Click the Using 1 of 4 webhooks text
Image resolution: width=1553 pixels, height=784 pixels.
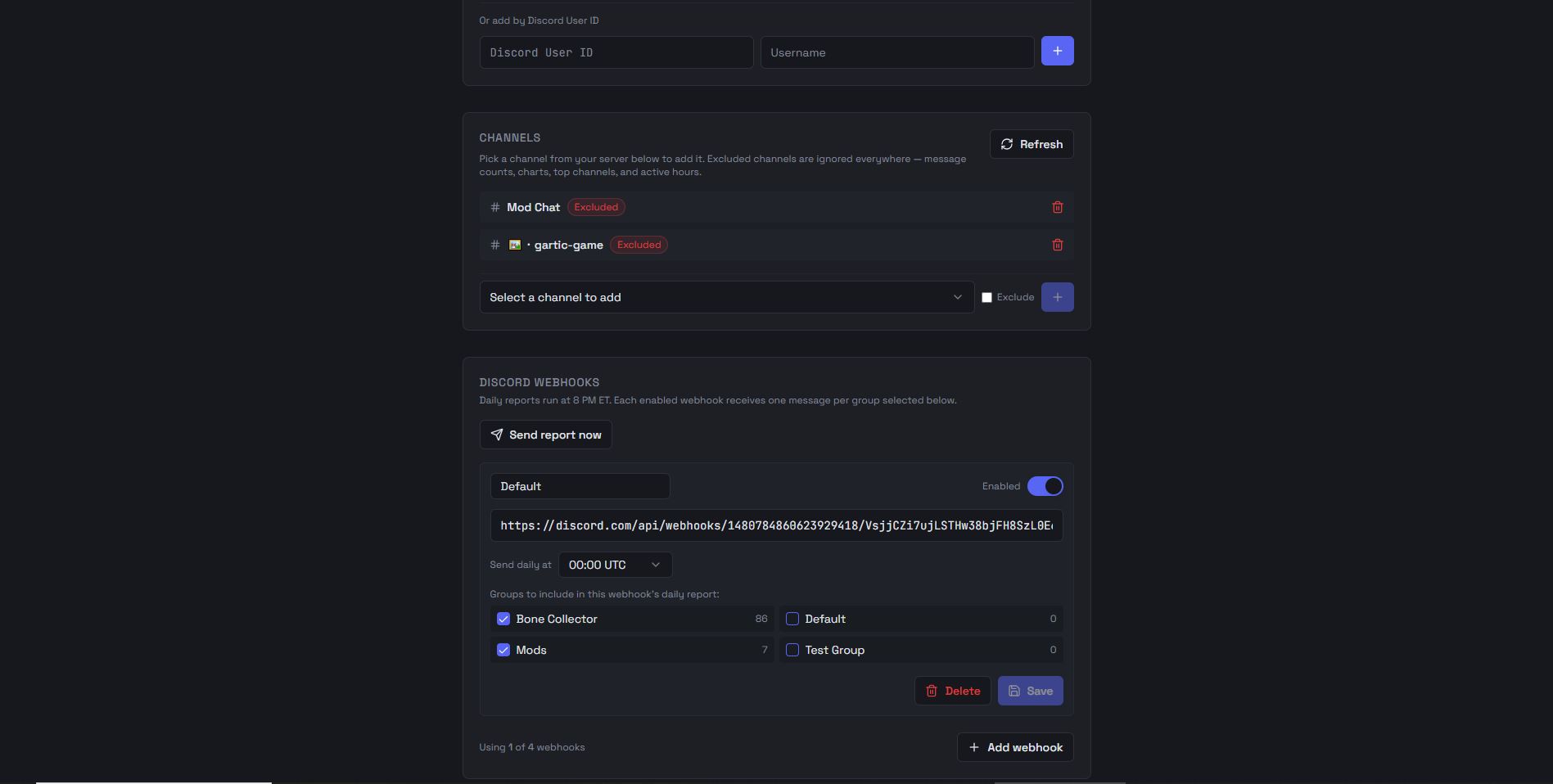532,747
